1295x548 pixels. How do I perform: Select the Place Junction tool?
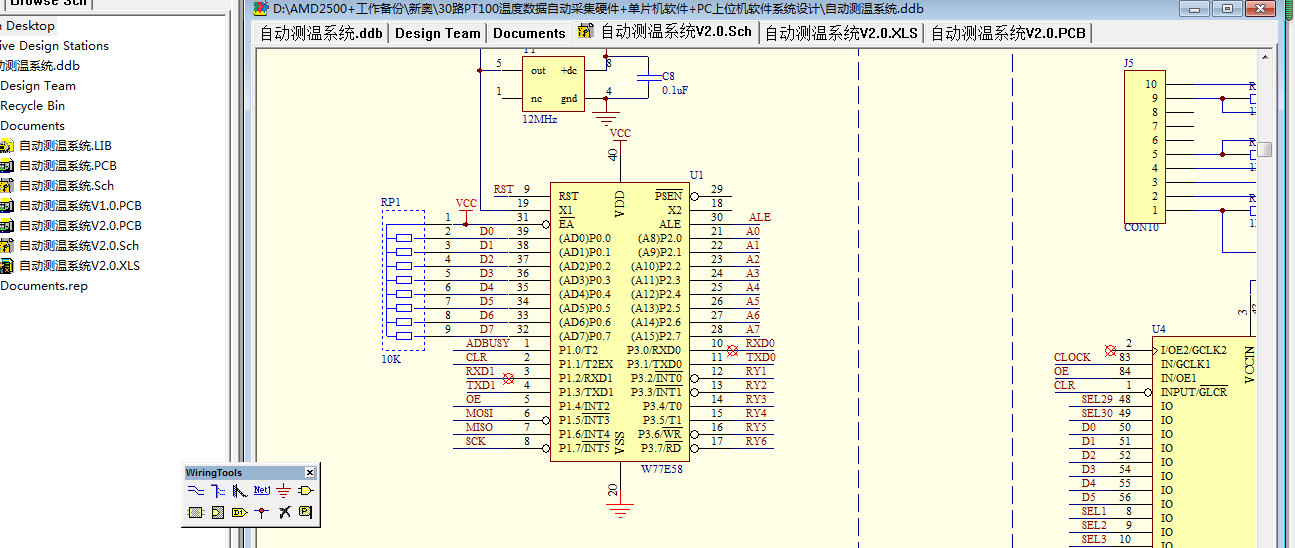(262, 513)
